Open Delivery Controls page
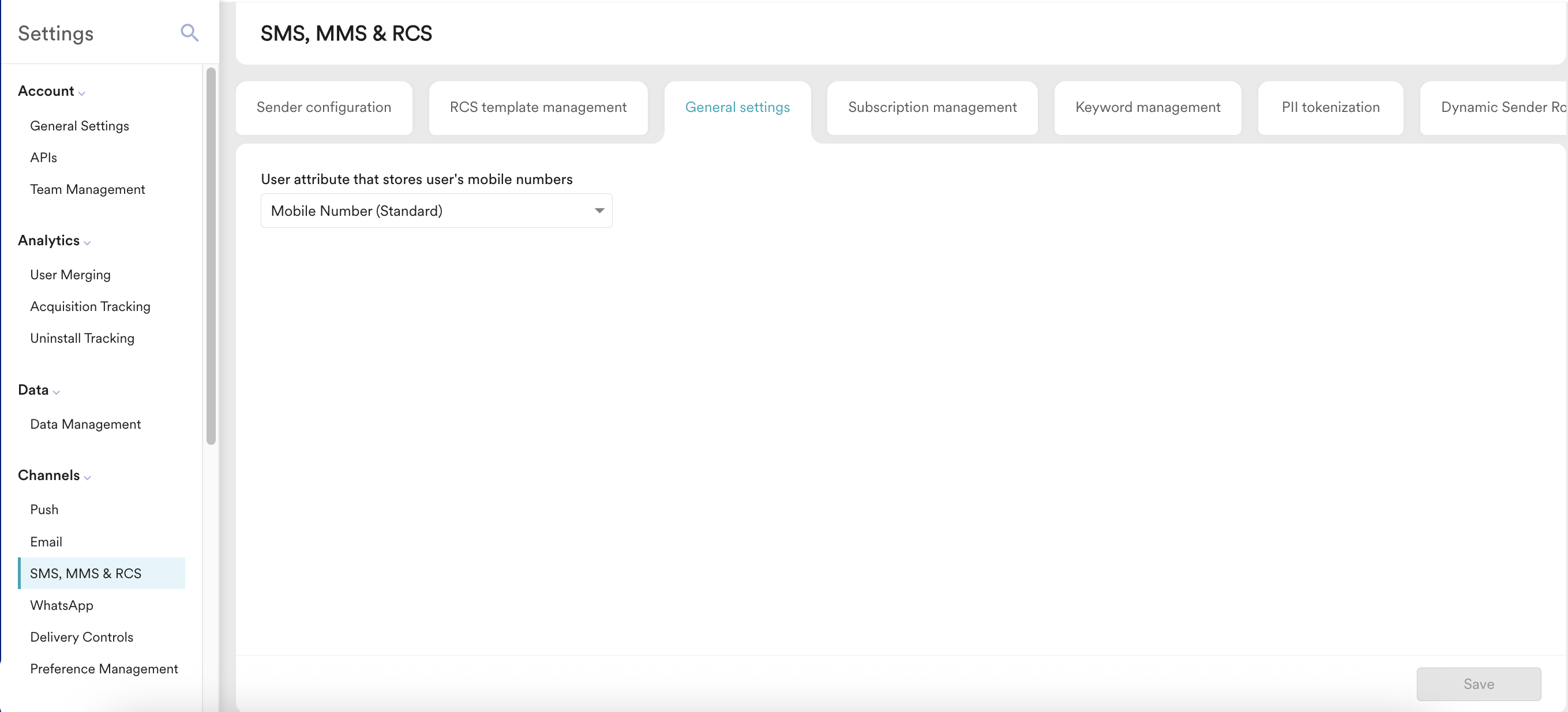 tap(81, 636)
